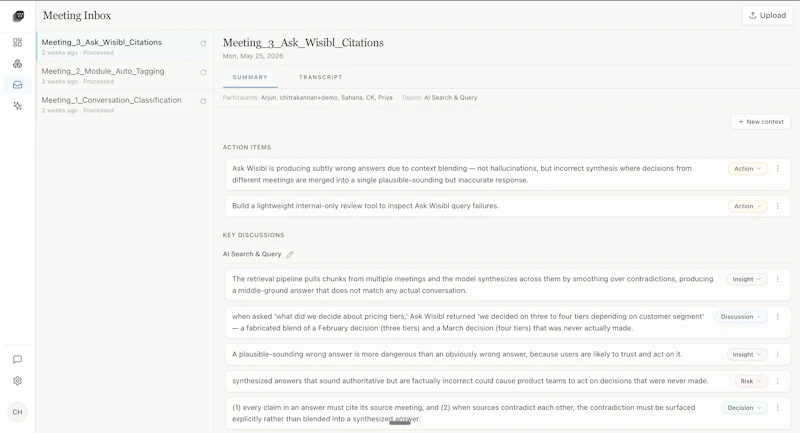Click the Meeting Inbox page title
Screen dimensions: 800x433
coord(77,15)
